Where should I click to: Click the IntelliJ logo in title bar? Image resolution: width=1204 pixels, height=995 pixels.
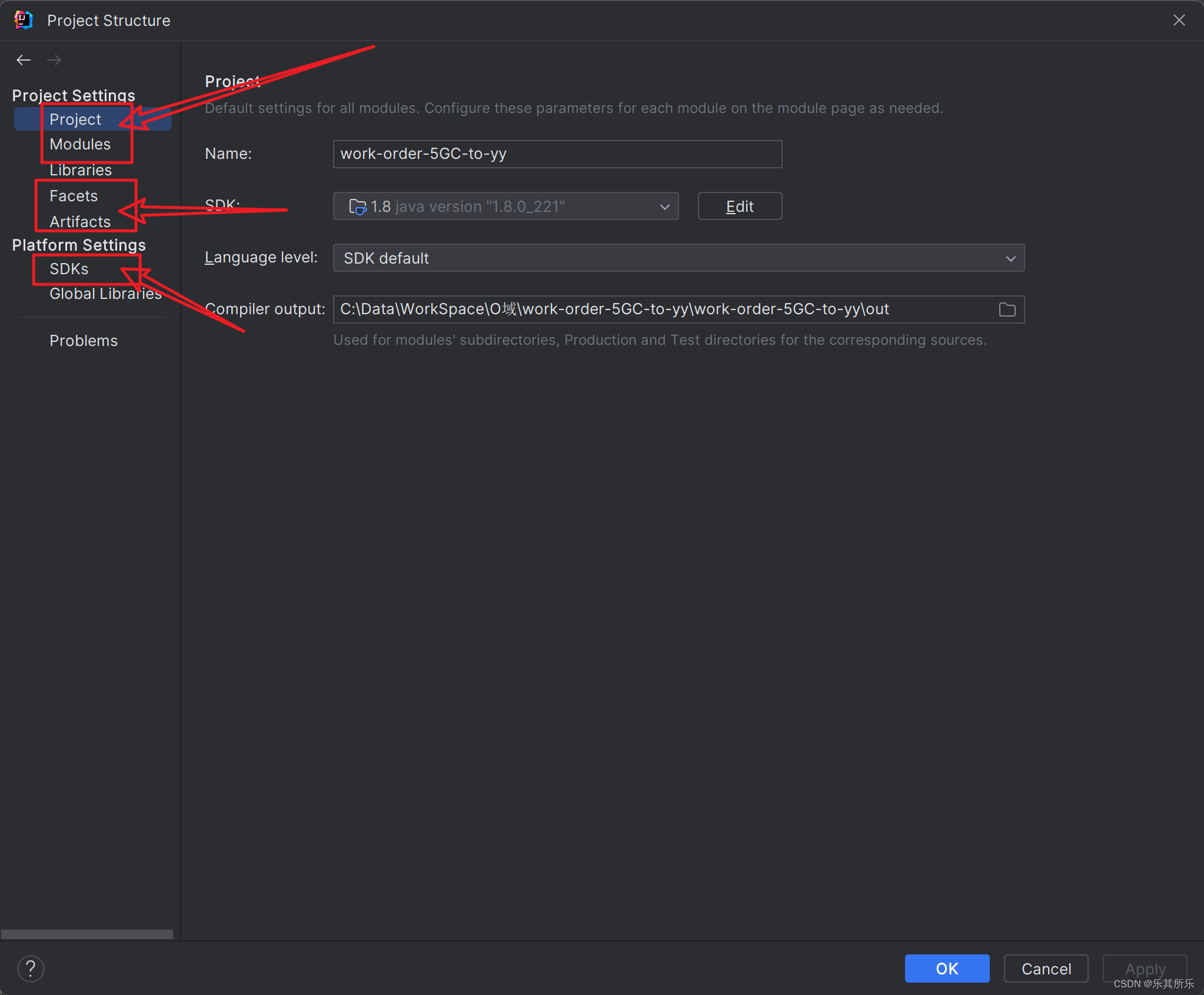(24, 20)
